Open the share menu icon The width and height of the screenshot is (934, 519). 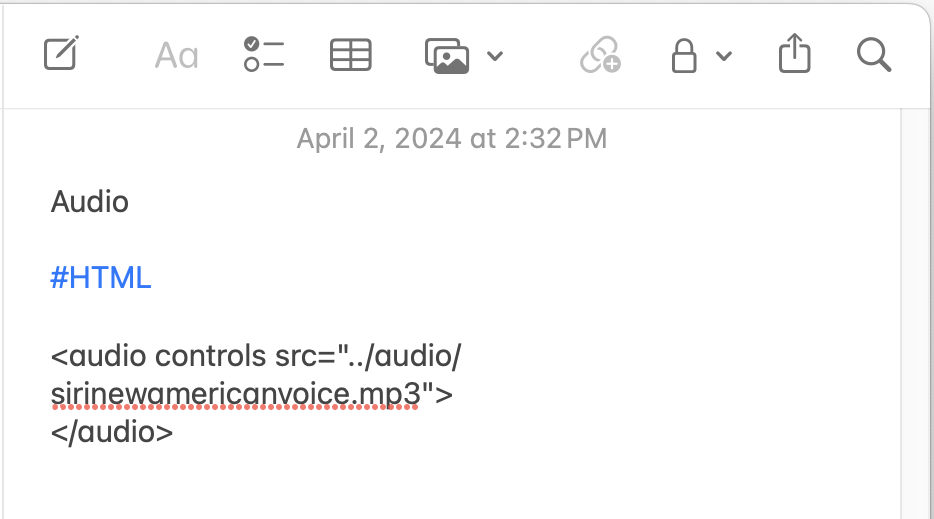795,54
